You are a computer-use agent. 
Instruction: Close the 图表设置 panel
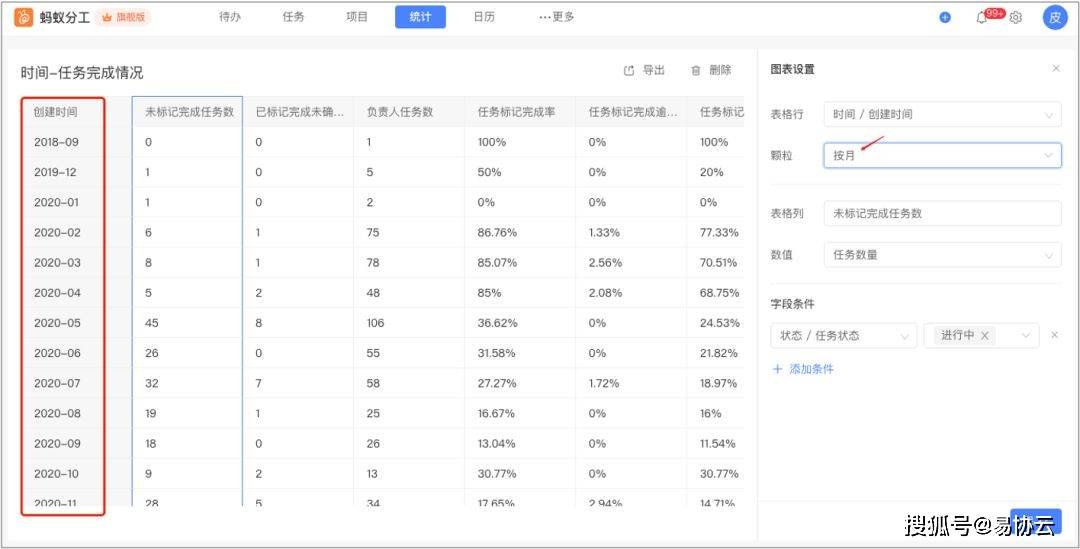[x=1056, y=69]
